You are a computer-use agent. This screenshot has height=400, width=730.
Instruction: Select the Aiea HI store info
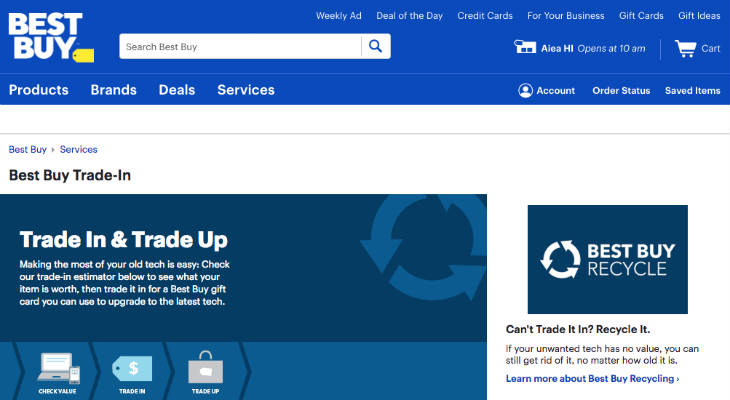(x=593, y=48)
